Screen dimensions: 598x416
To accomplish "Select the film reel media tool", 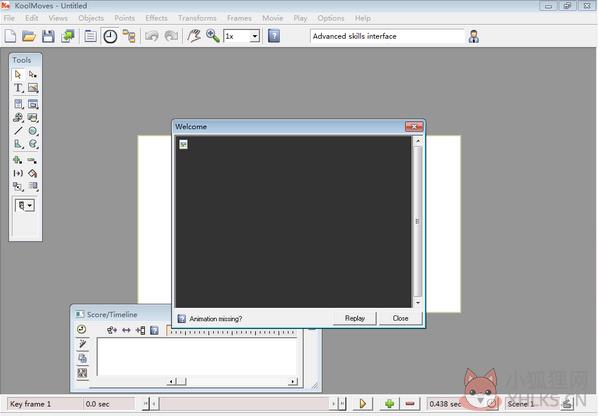I will click(18, 117).
